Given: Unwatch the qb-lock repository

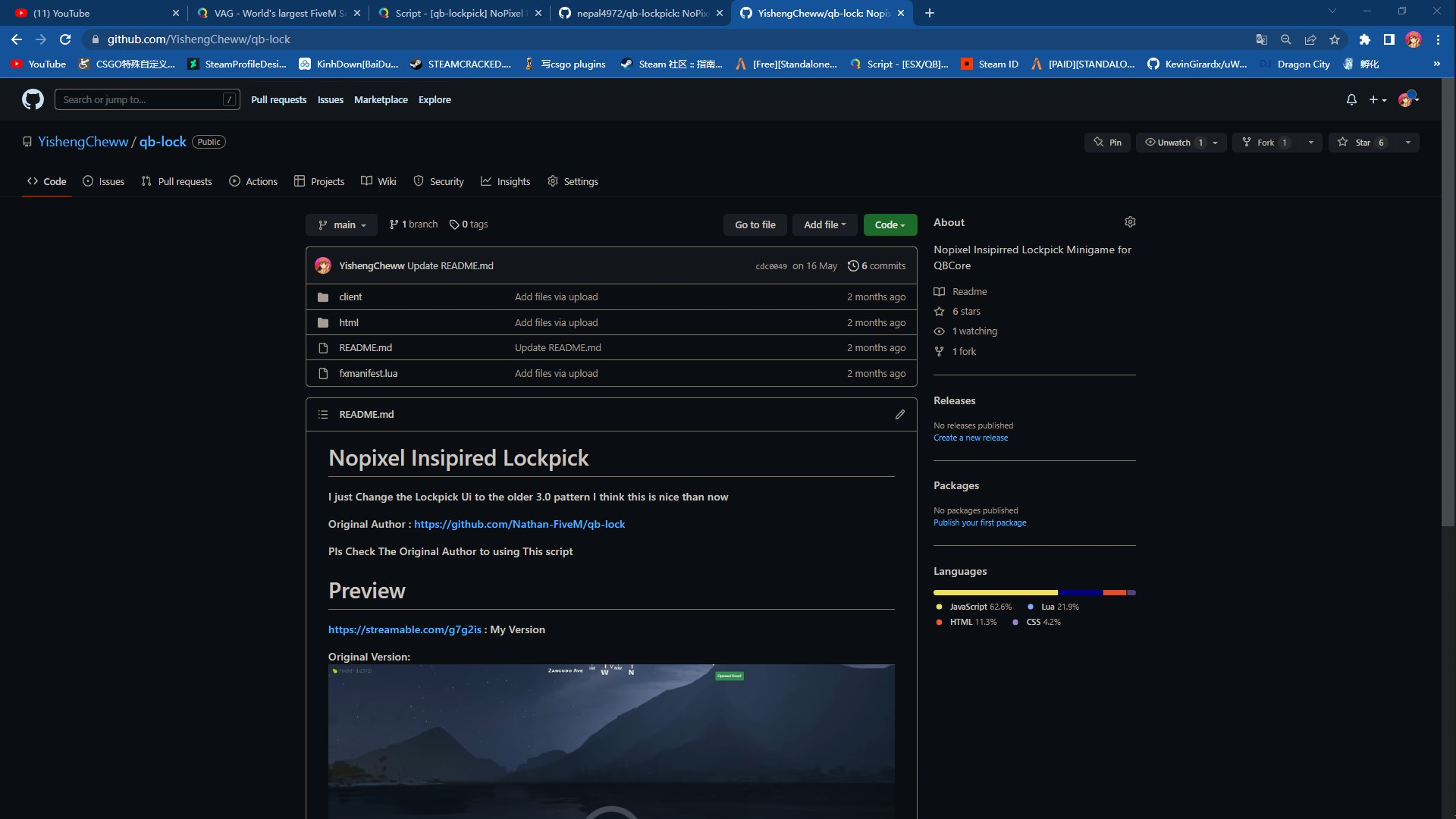Looking at the screenshot, I should (1172, 143).
